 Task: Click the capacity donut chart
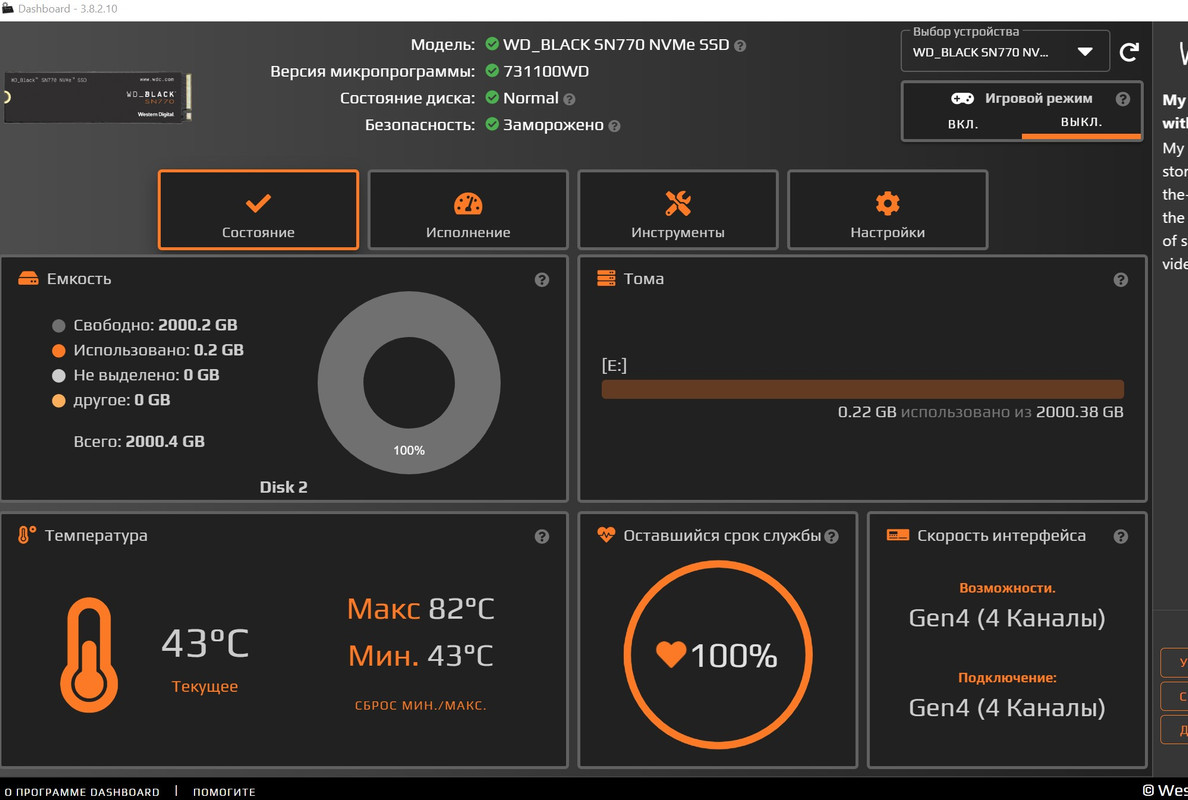coord(409,383)
